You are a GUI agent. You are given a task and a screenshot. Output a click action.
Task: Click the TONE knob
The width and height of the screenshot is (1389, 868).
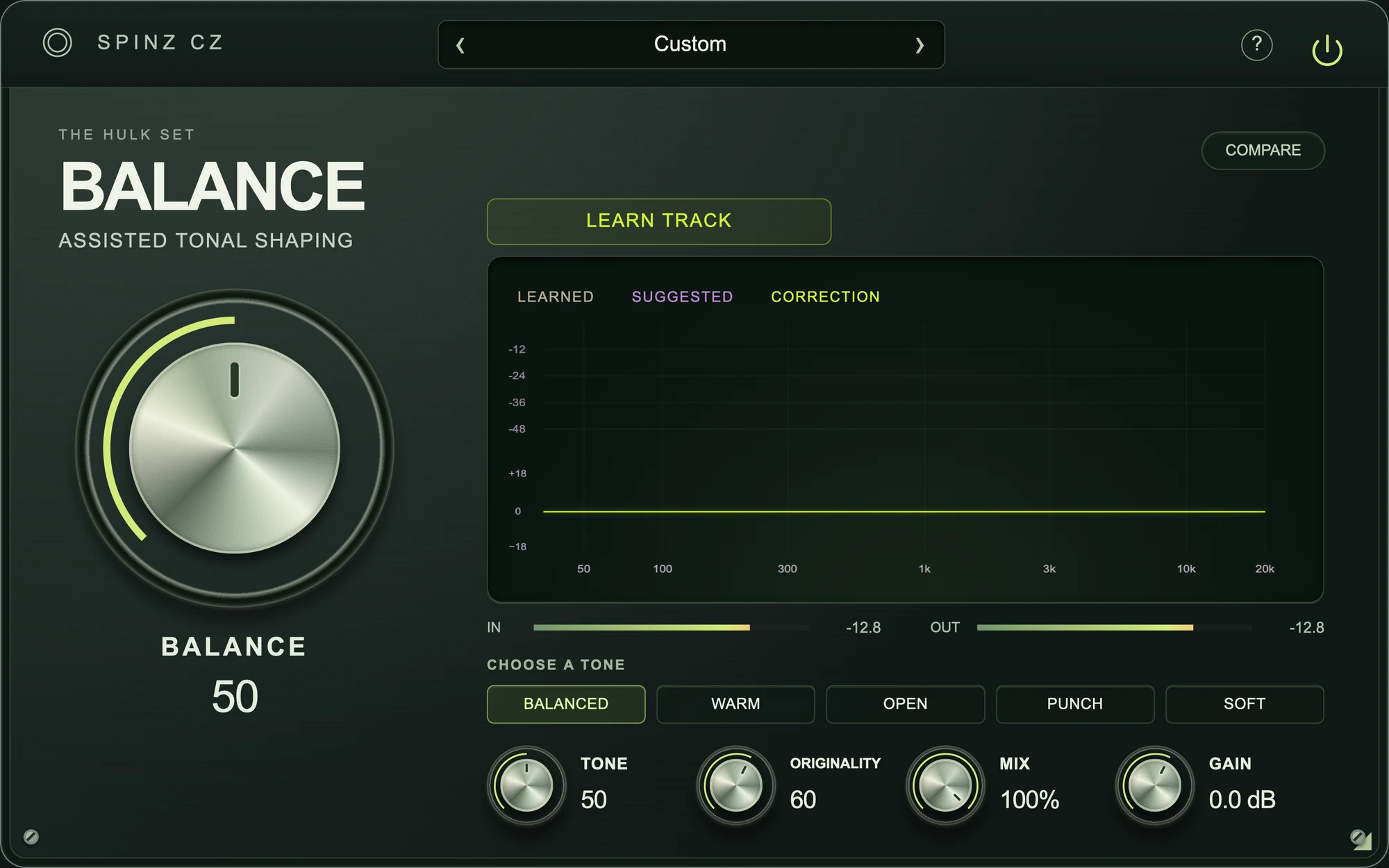coord(526,785)
